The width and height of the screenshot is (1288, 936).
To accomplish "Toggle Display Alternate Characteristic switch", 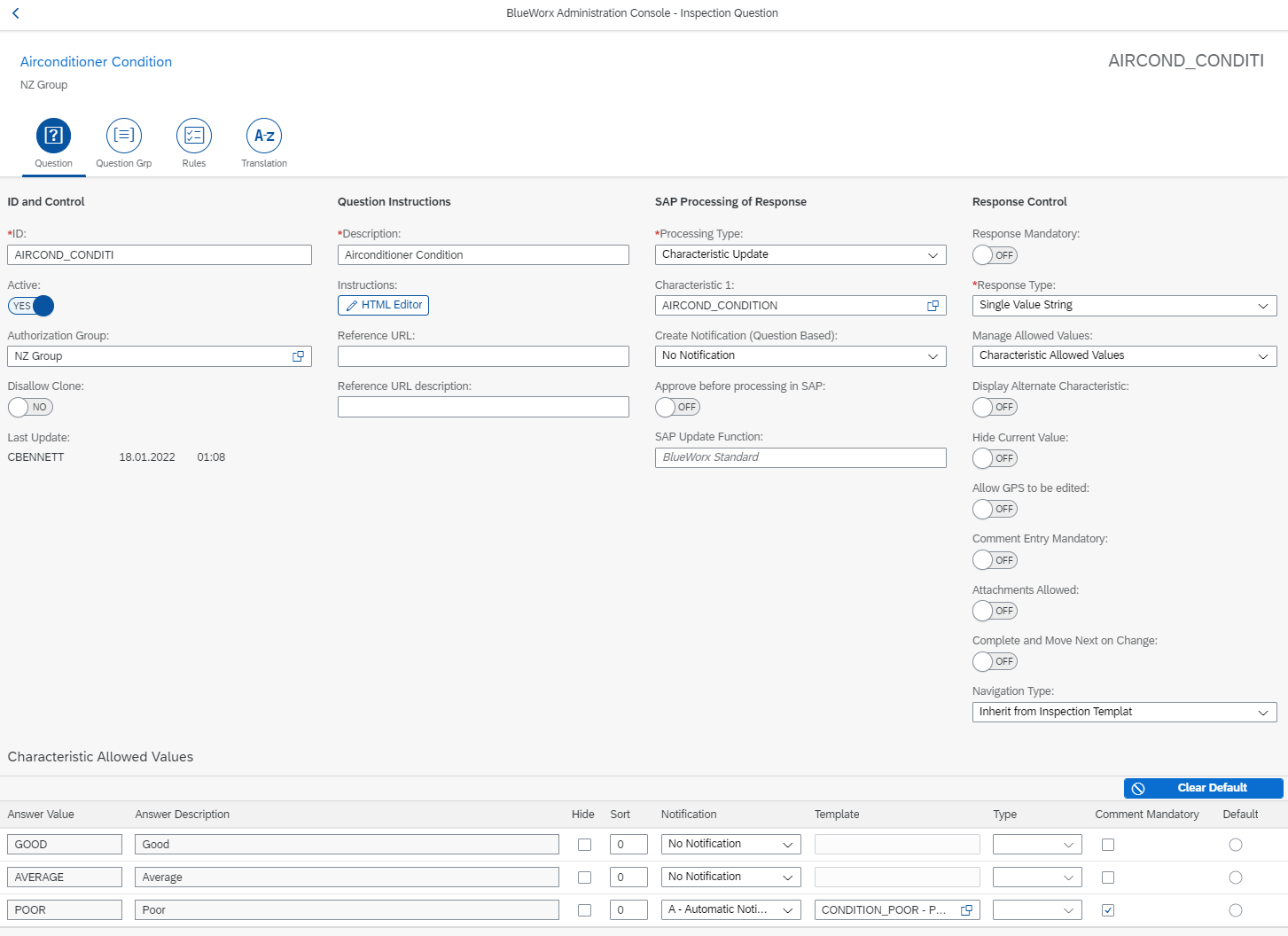I will pyautogui.click(x=995, y=407).
